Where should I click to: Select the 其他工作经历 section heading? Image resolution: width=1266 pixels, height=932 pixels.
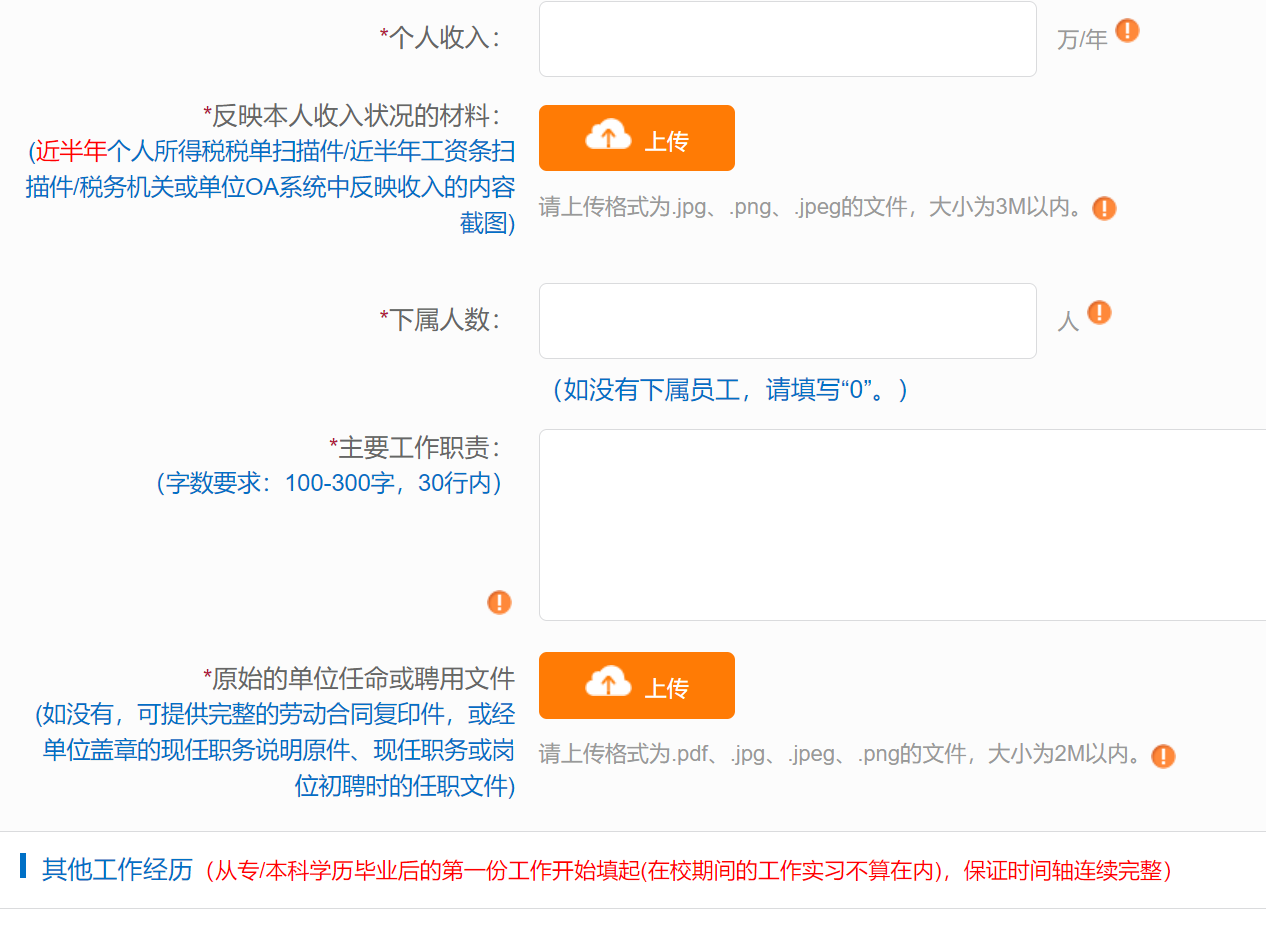tap(117, 869)
